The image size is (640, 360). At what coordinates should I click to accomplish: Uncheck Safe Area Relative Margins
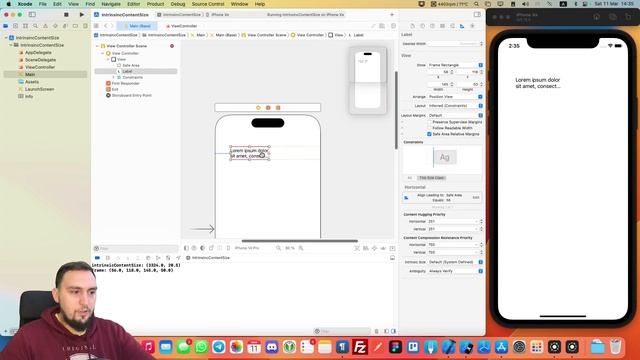point(429,134)
